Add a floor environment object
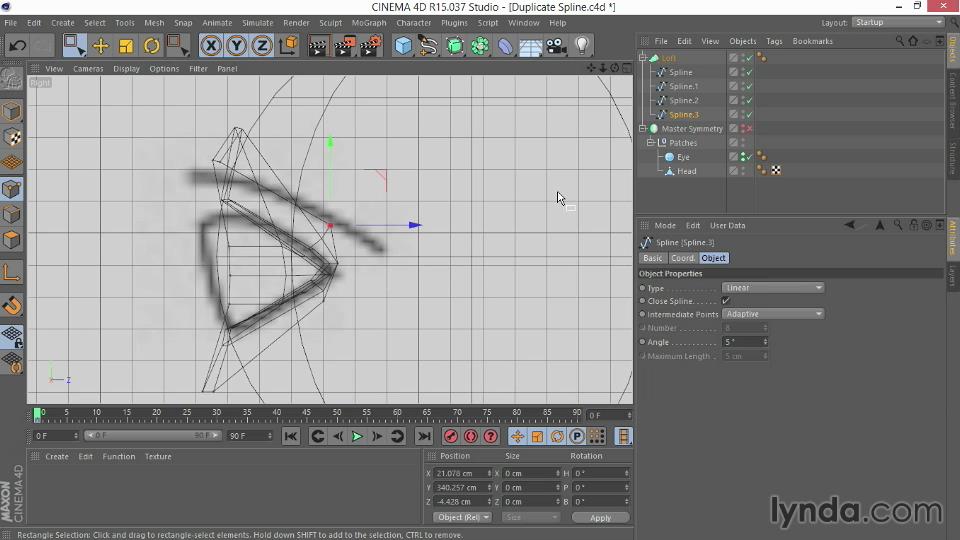 click(x=530, y=46)
